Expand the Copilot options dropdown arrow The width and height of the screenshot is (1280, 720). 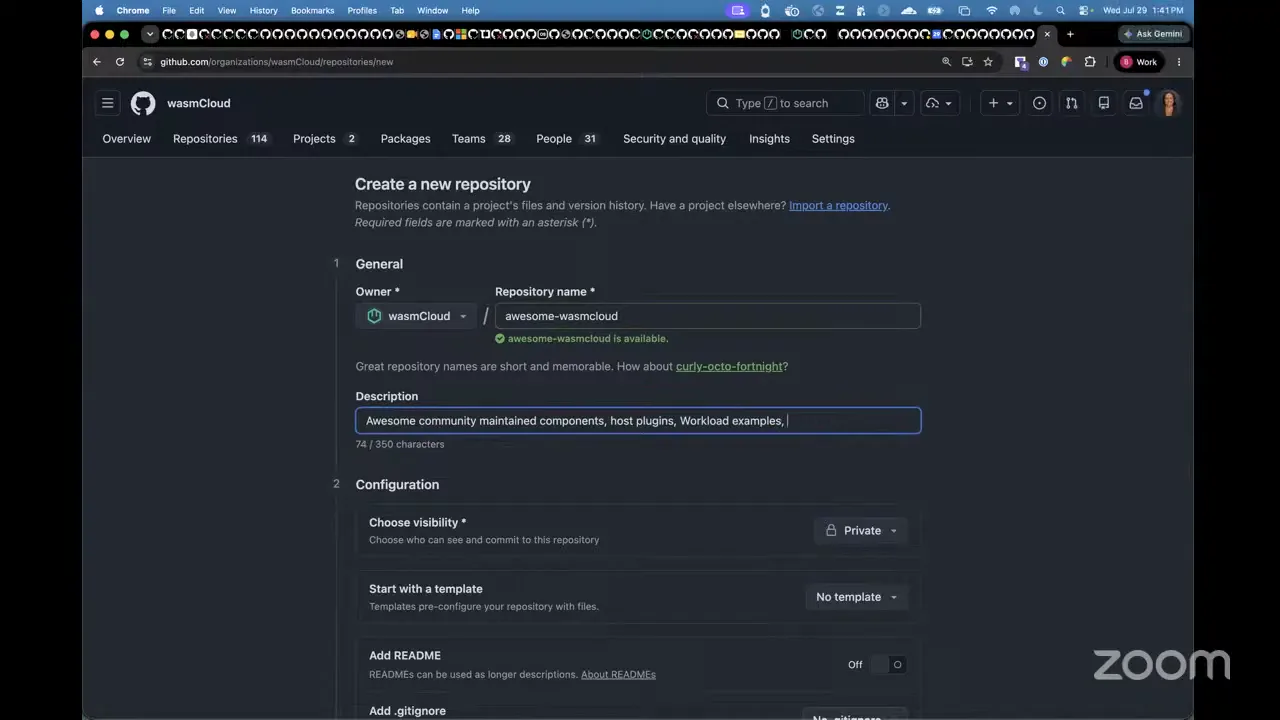pyautogui.click(x=904, y=103)
